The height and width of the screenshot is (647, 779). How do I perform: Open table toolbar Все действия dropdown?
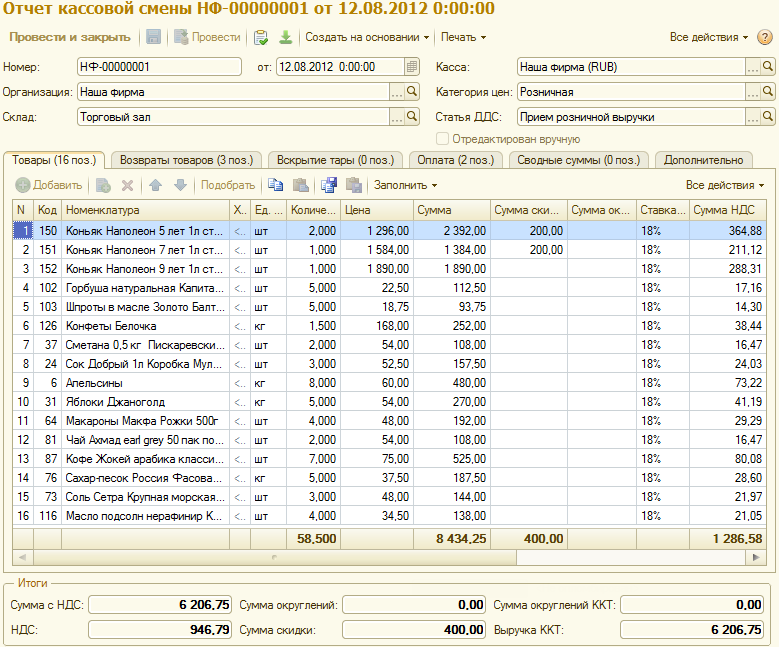tap(724, 185)
